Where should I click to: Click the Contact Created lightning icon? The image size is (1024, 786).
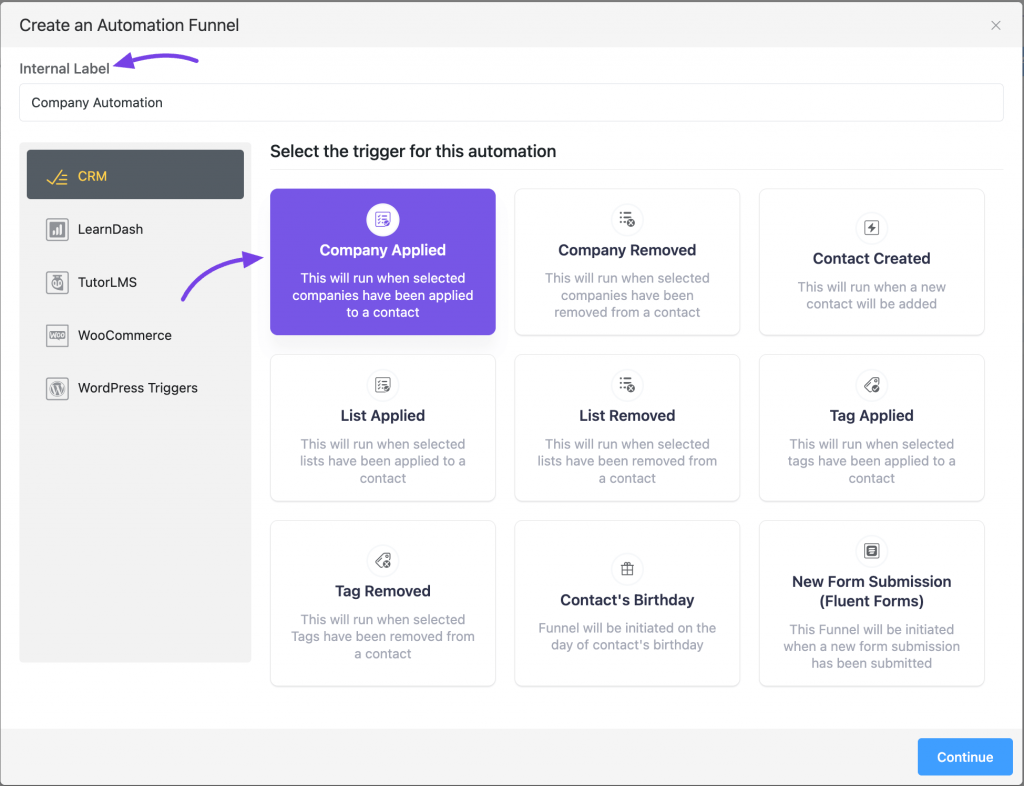click(871, 227)
